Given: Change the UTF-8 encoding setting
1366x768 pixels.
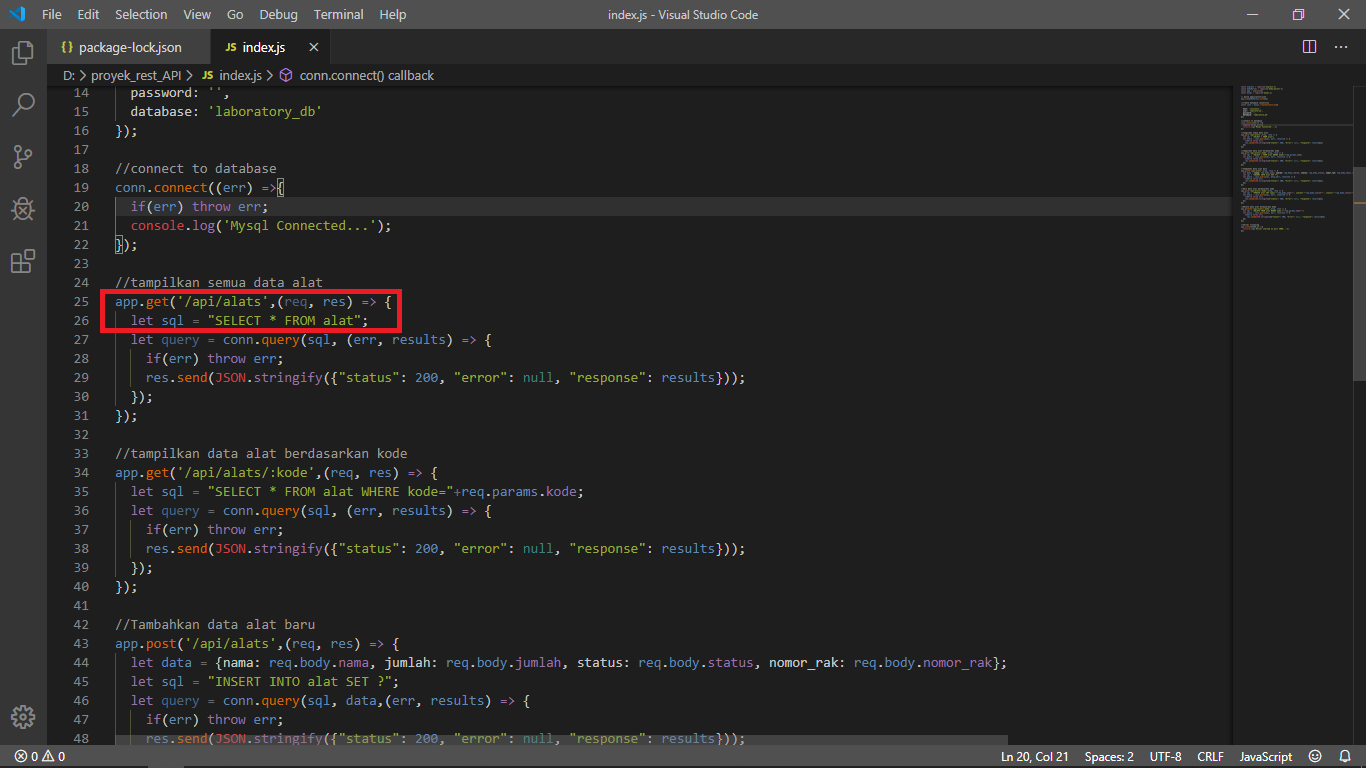Looking at the screenshot, I should pos(1165,756).
